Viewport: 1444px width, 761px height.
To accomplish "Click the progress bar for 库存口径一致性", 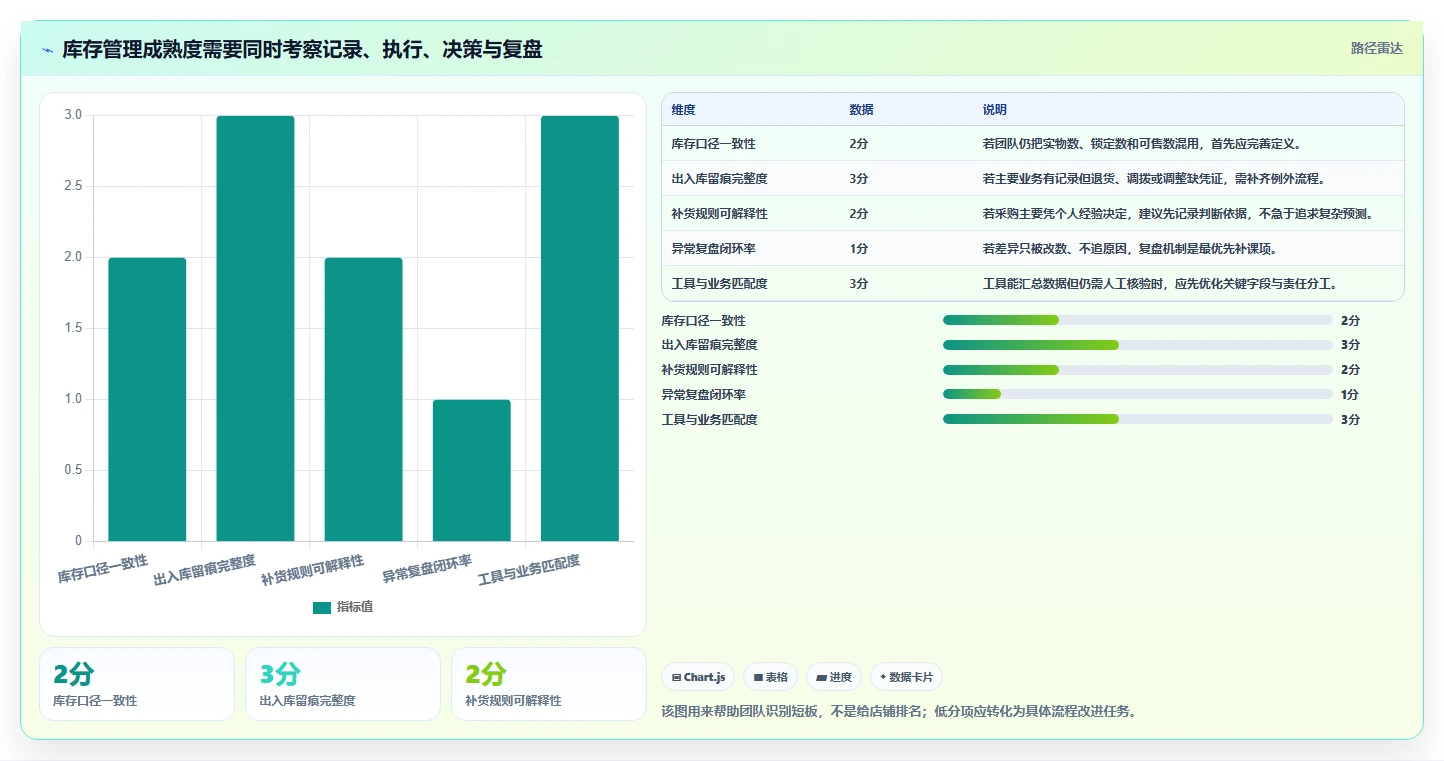I will 1138,320.
